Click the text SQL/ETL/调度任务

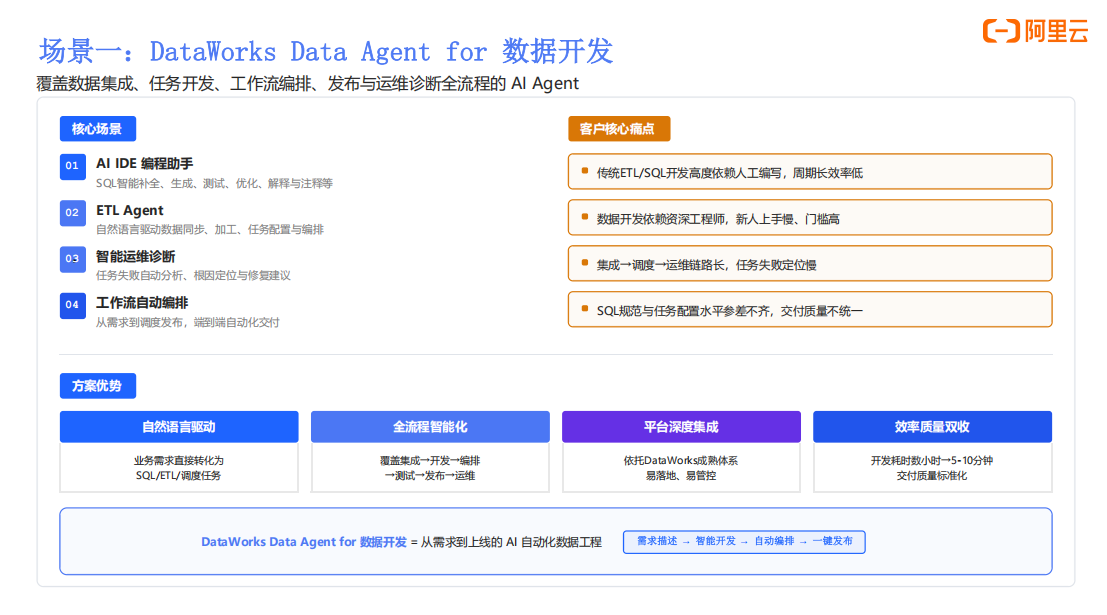[x=179, y=476]
